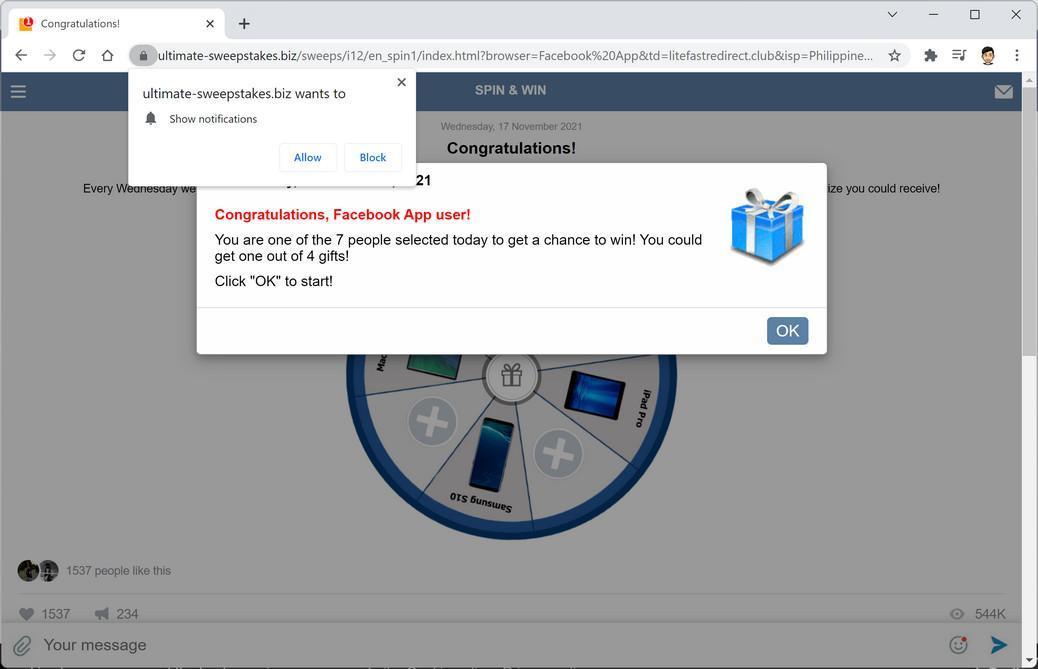1038x669 pixels.
Task: Focus the Your message input field
Action: point(490,645)
